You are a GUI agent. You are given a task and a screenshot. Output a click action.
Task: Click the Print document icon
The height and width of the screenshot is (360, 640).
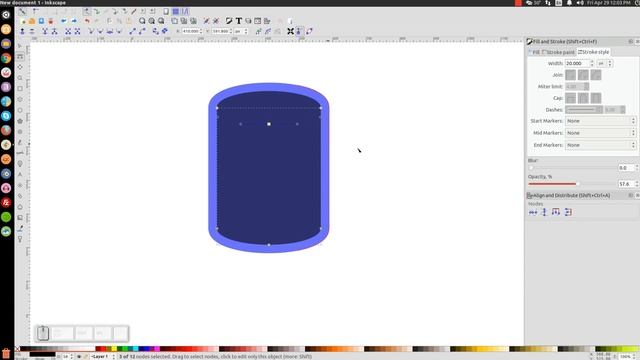click(x=51, y=21)
